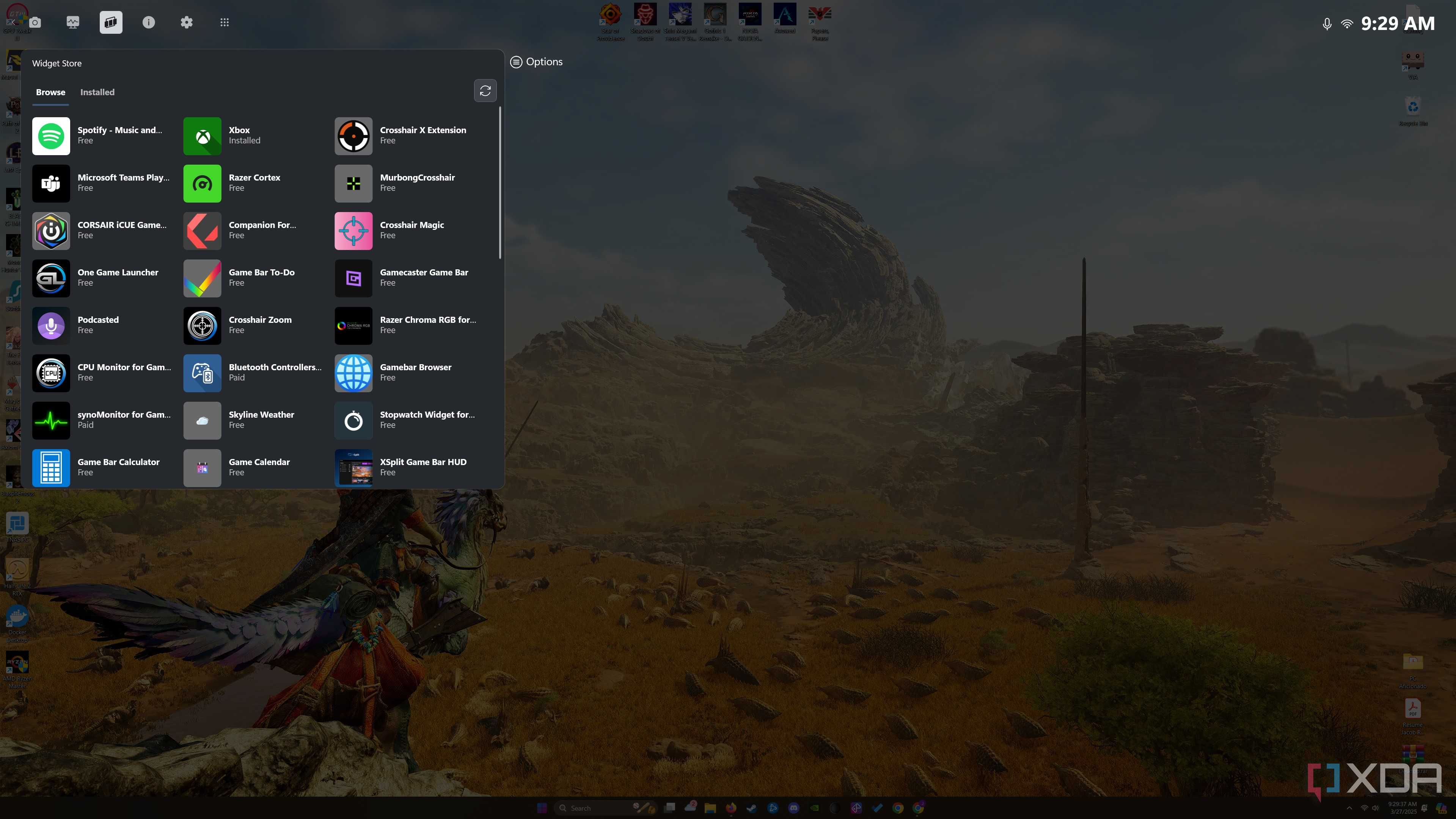Open Game Bar settings gear
Screen dimensions: 1456x819
coord(187,22)
